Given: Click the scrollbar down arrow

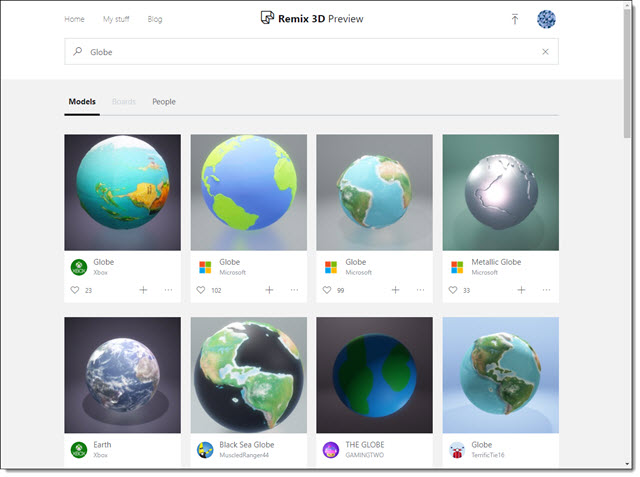Looking at the screenshot, I should 627,464.
